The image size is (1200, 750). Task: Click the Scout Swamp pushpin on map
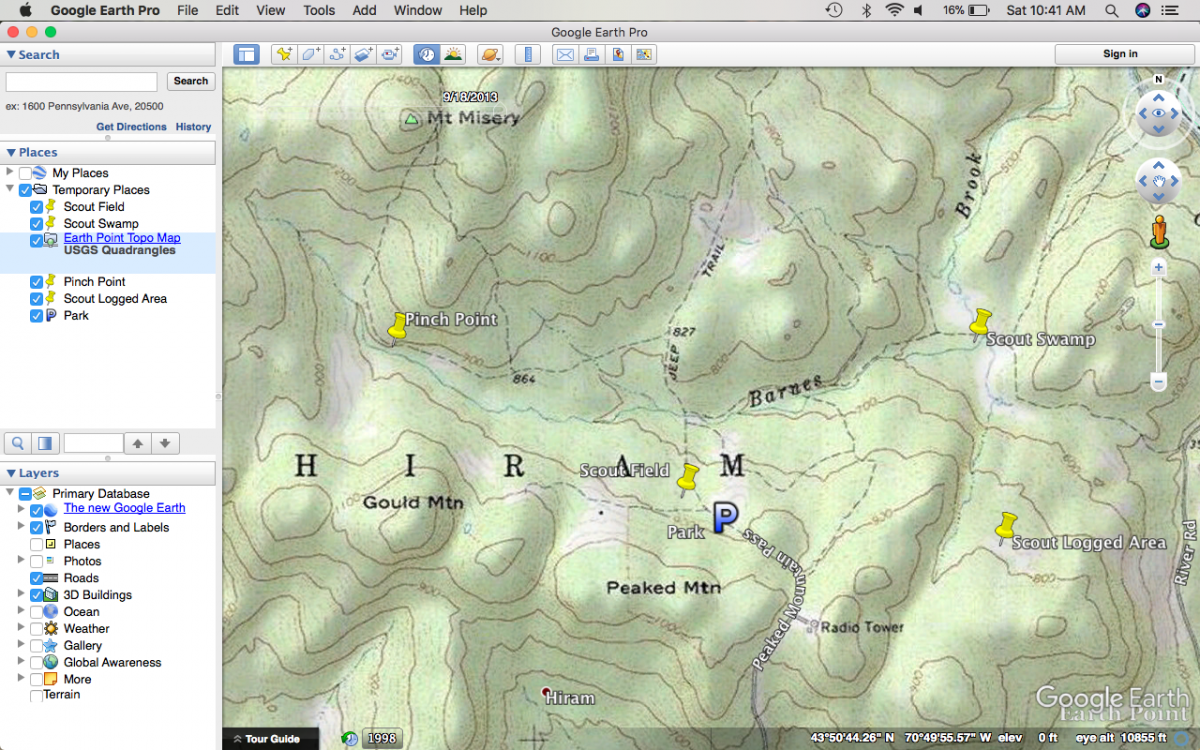[980, 323]
